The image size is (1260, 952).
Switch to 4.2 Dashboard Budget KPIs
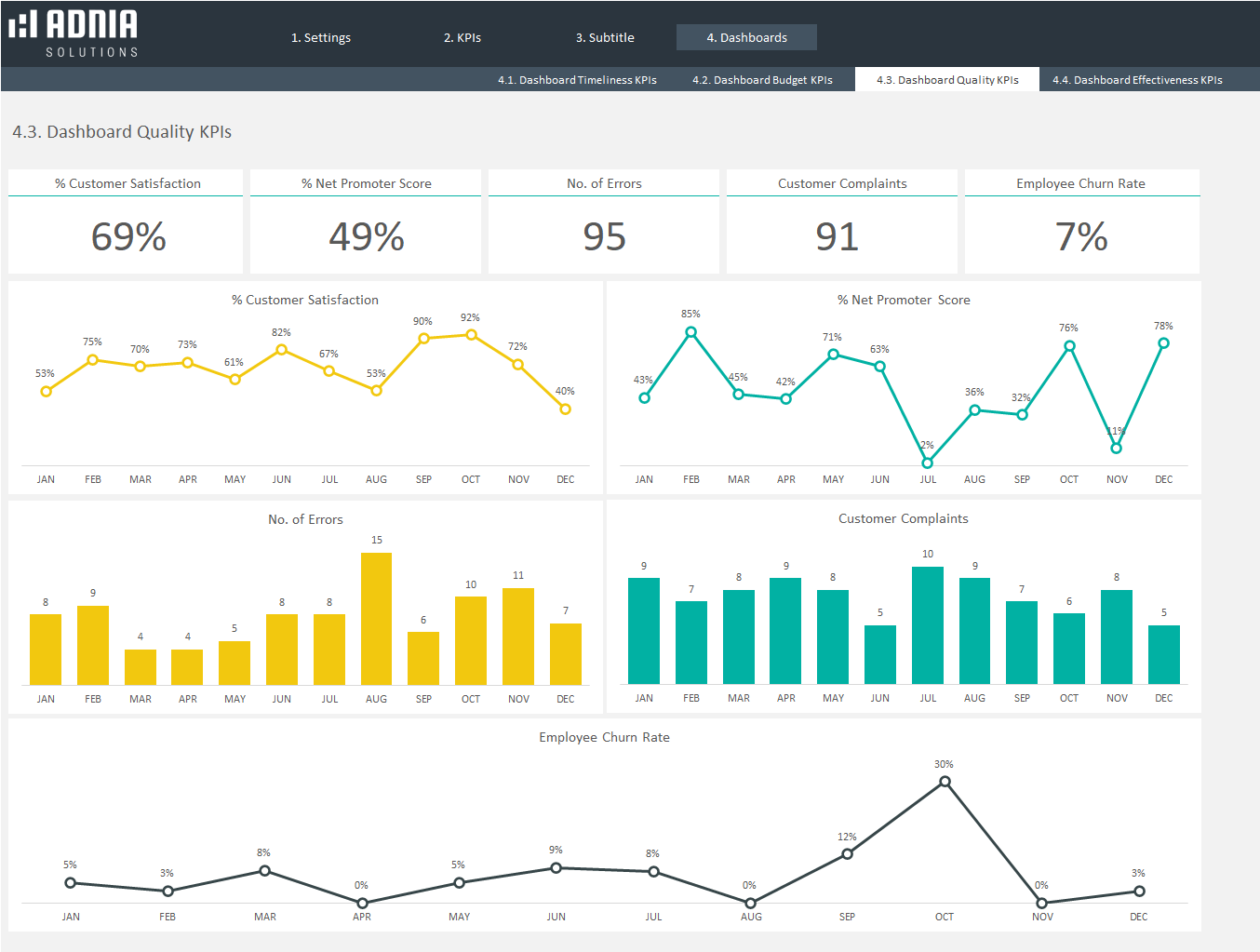tap(762, 80)
